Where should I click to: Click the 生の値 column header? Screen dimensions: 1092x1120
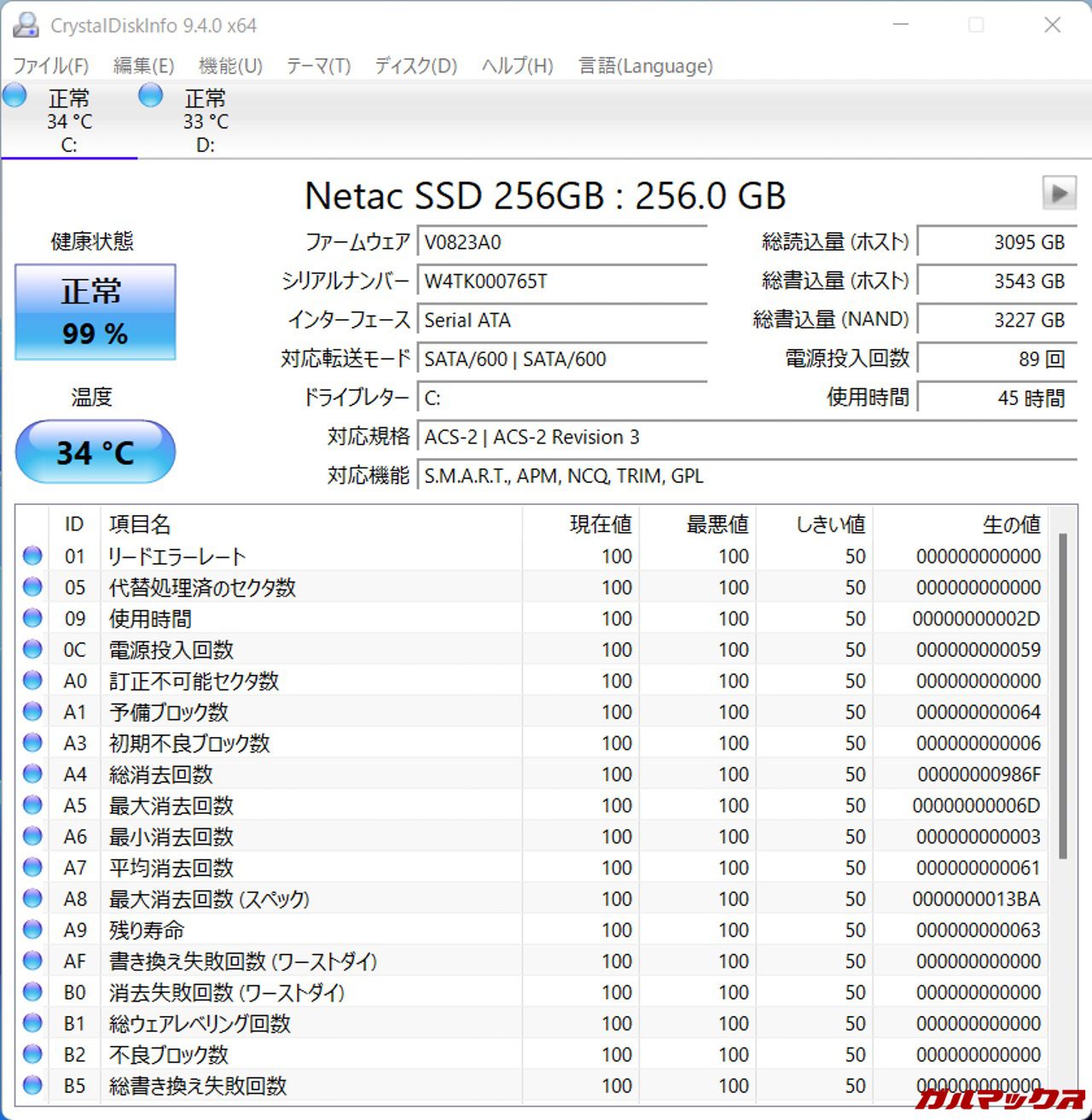[x=1010, y=524]
